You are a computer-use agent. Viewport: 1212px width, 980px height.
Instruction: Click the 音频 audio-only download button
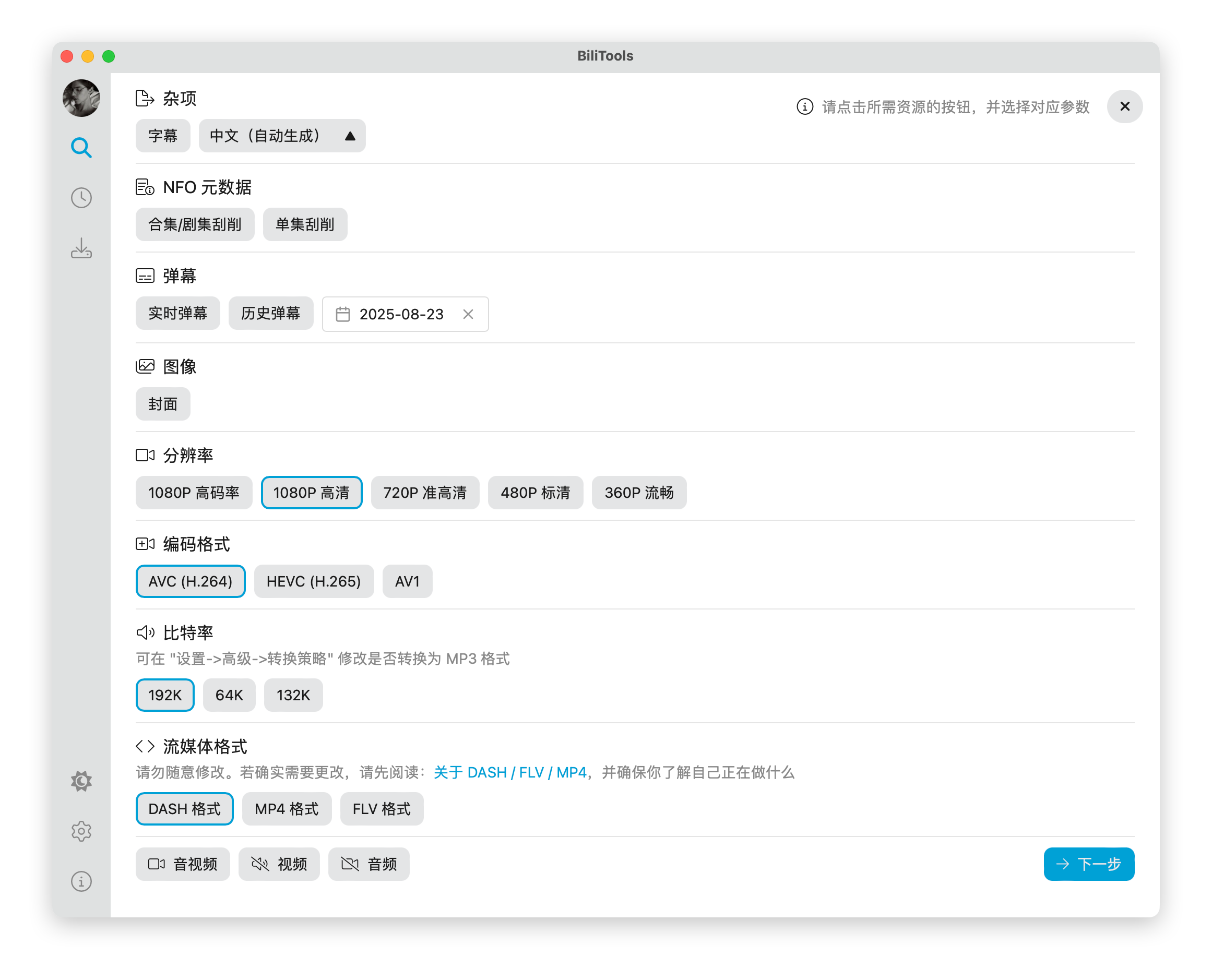click(369, 864)
